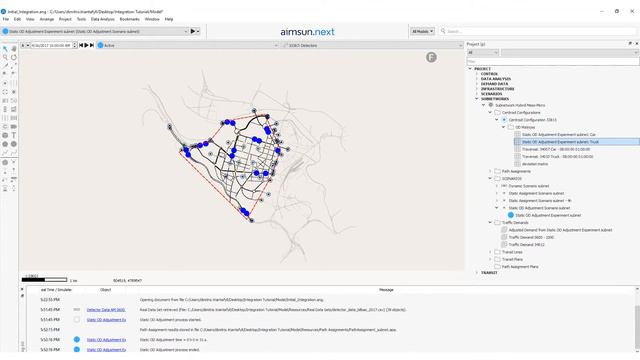Collapse the Traffic Demands folder
The image size is (640, 360).
pyautogui.click(x=490, y=223)
